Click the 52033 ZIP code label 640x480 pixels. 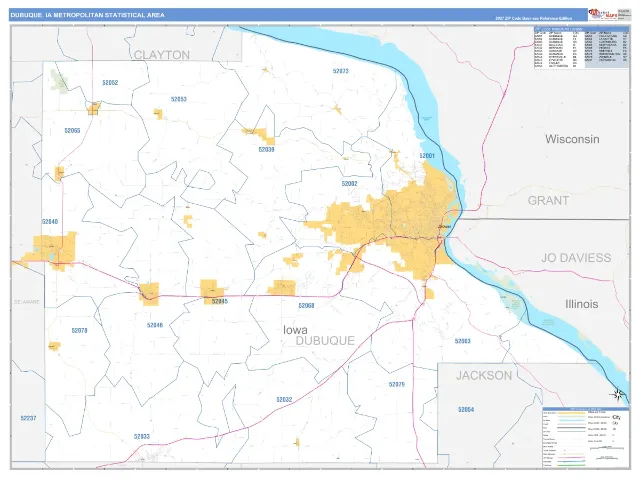tap(142, 437)
